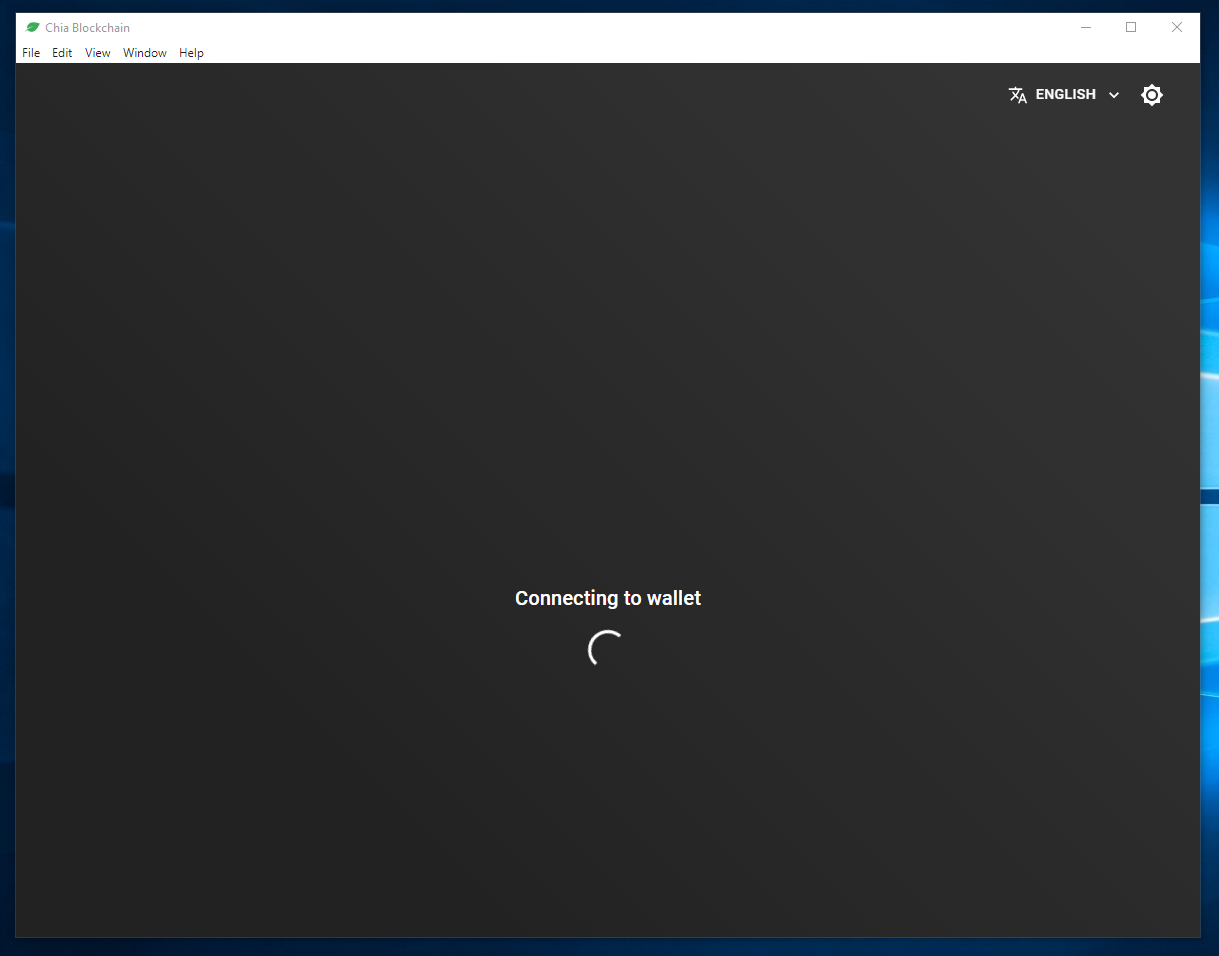
Task: Expand language chevron next to ENGLISH
Action: (1114, 95)
